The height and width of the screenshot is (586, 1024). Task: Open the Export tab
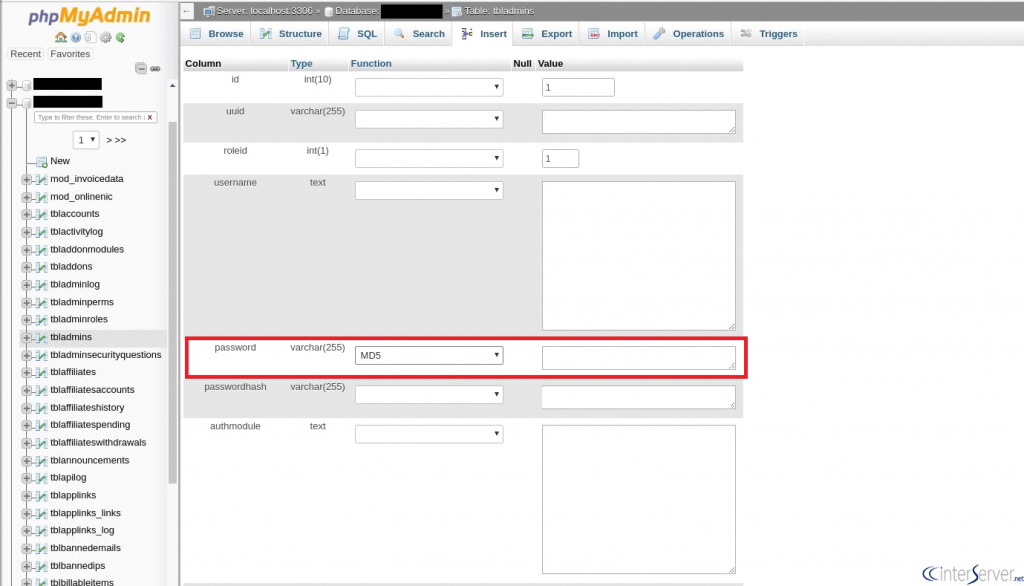(547, 34)
